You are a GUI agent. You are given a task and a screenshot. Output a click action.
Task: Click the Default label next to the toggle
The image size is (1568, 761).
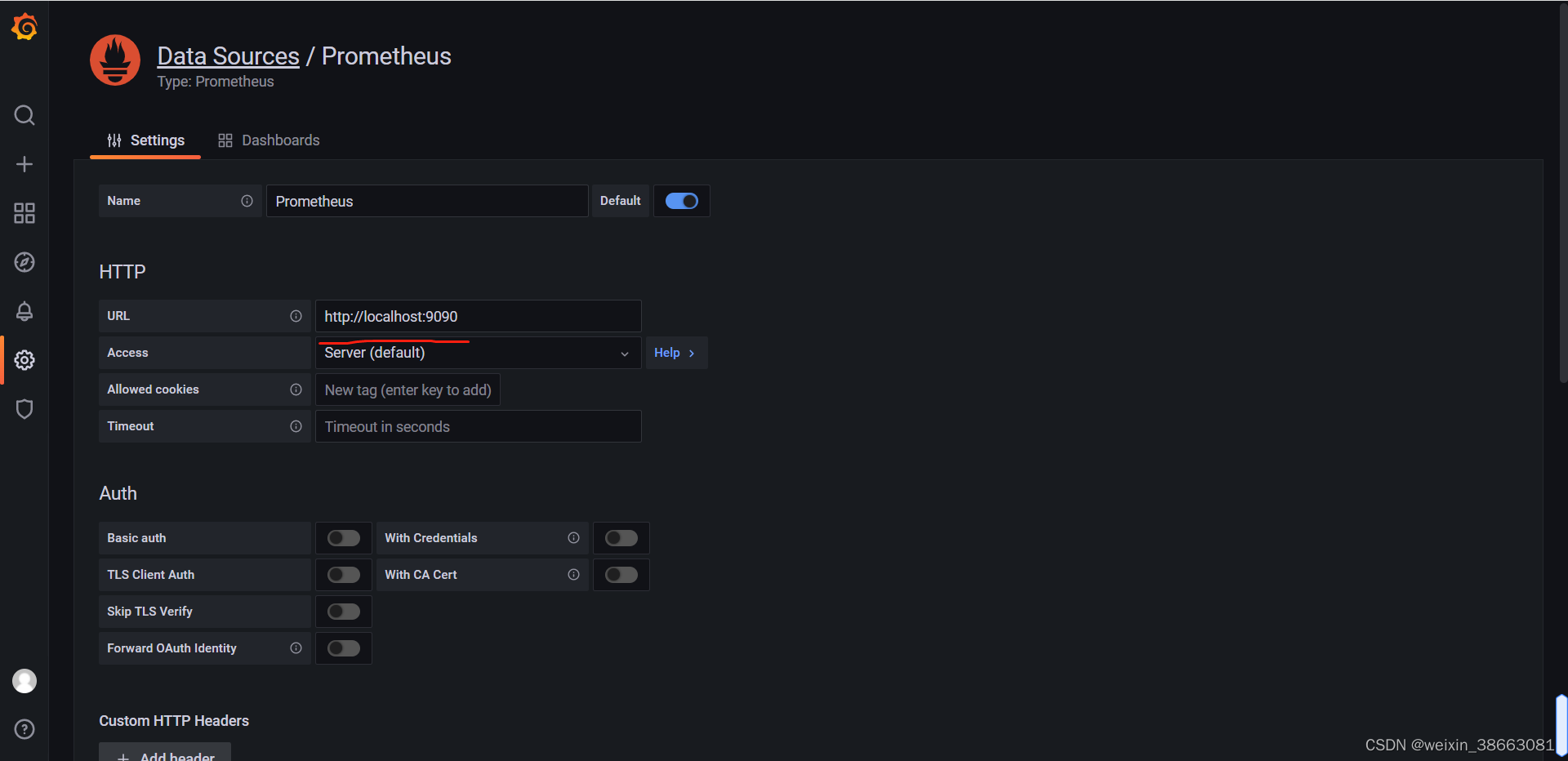[621, 201]
